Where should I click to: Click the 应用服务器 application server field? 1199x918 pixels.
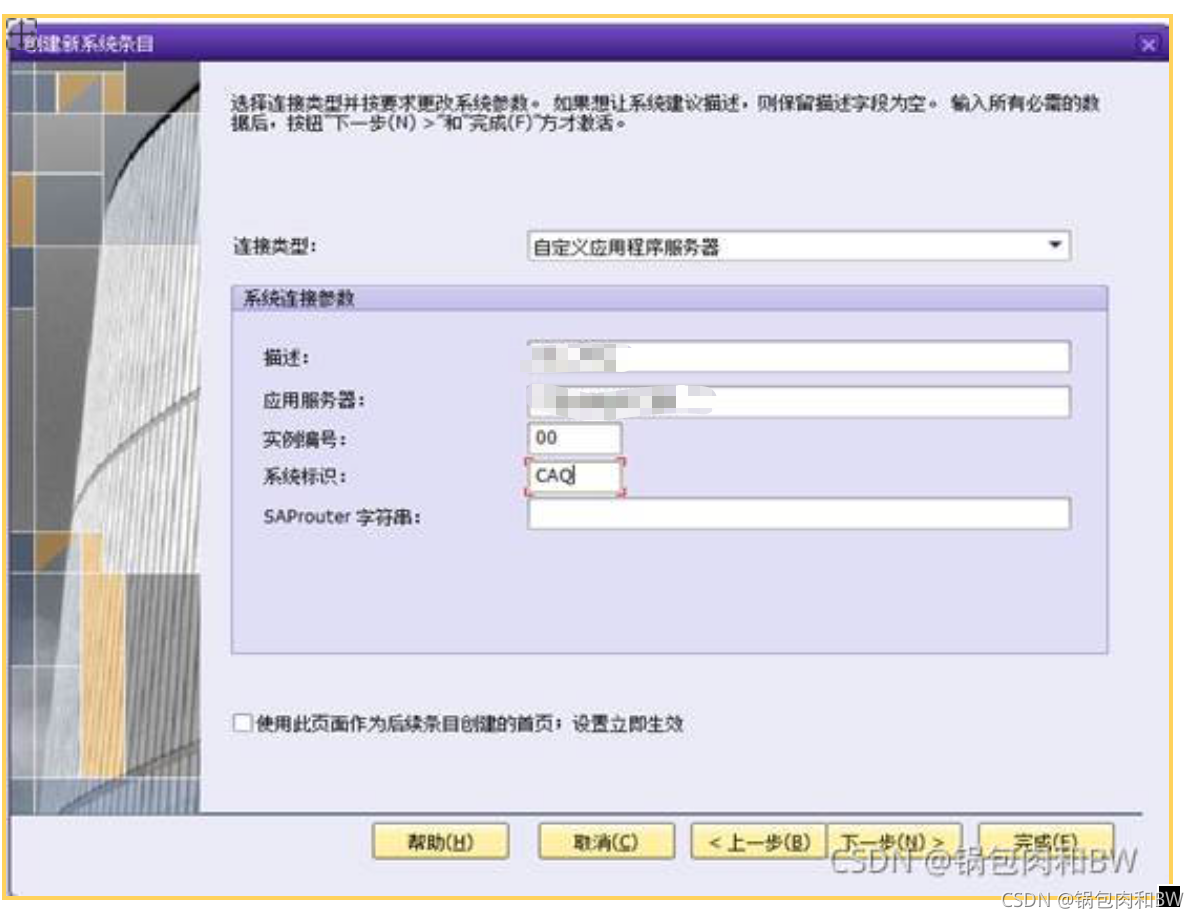click(x=798, y=401)
